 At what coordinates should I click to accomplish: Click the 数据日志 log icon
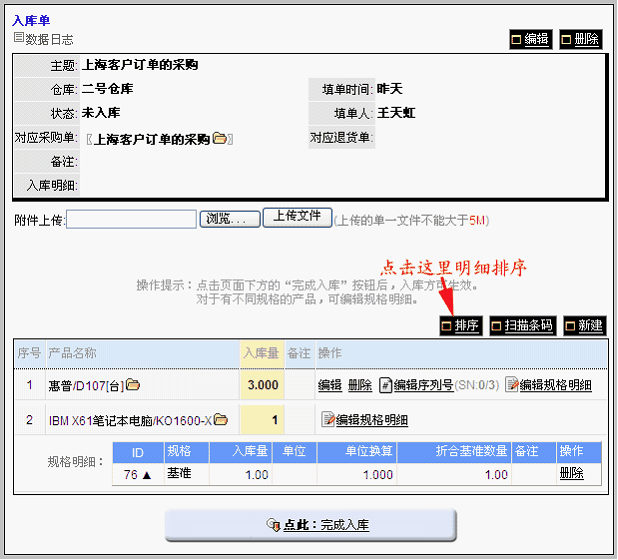(18, 38)
